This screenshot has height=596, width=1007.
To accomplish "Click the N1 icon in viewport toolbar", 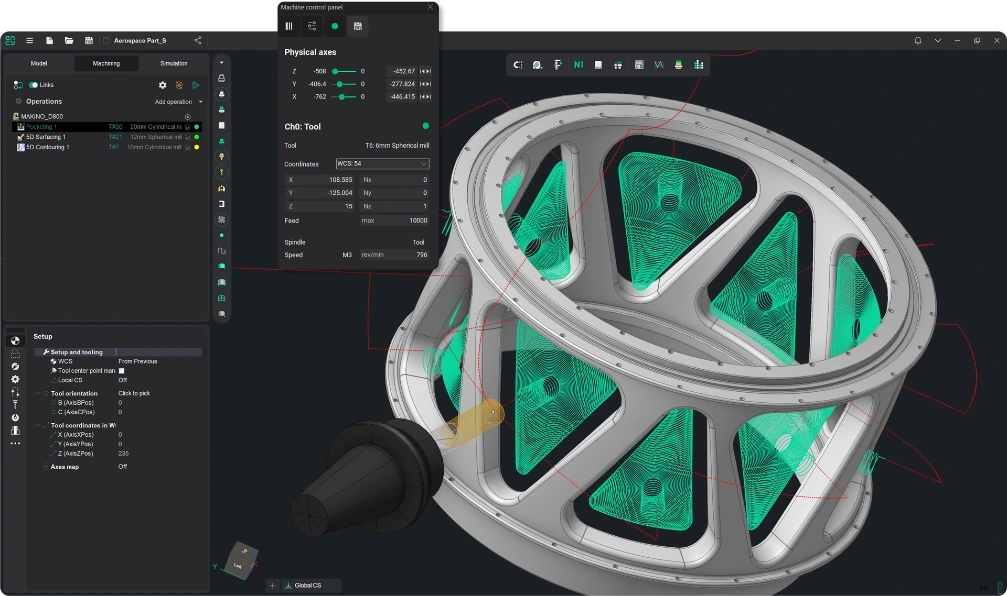I will (578, 65).
